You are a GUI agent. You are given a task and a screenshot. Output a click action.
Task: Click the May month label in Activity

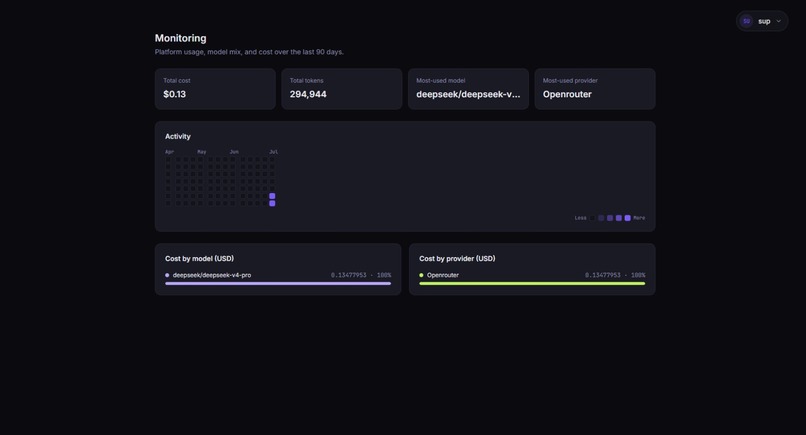tap(202, 152)
